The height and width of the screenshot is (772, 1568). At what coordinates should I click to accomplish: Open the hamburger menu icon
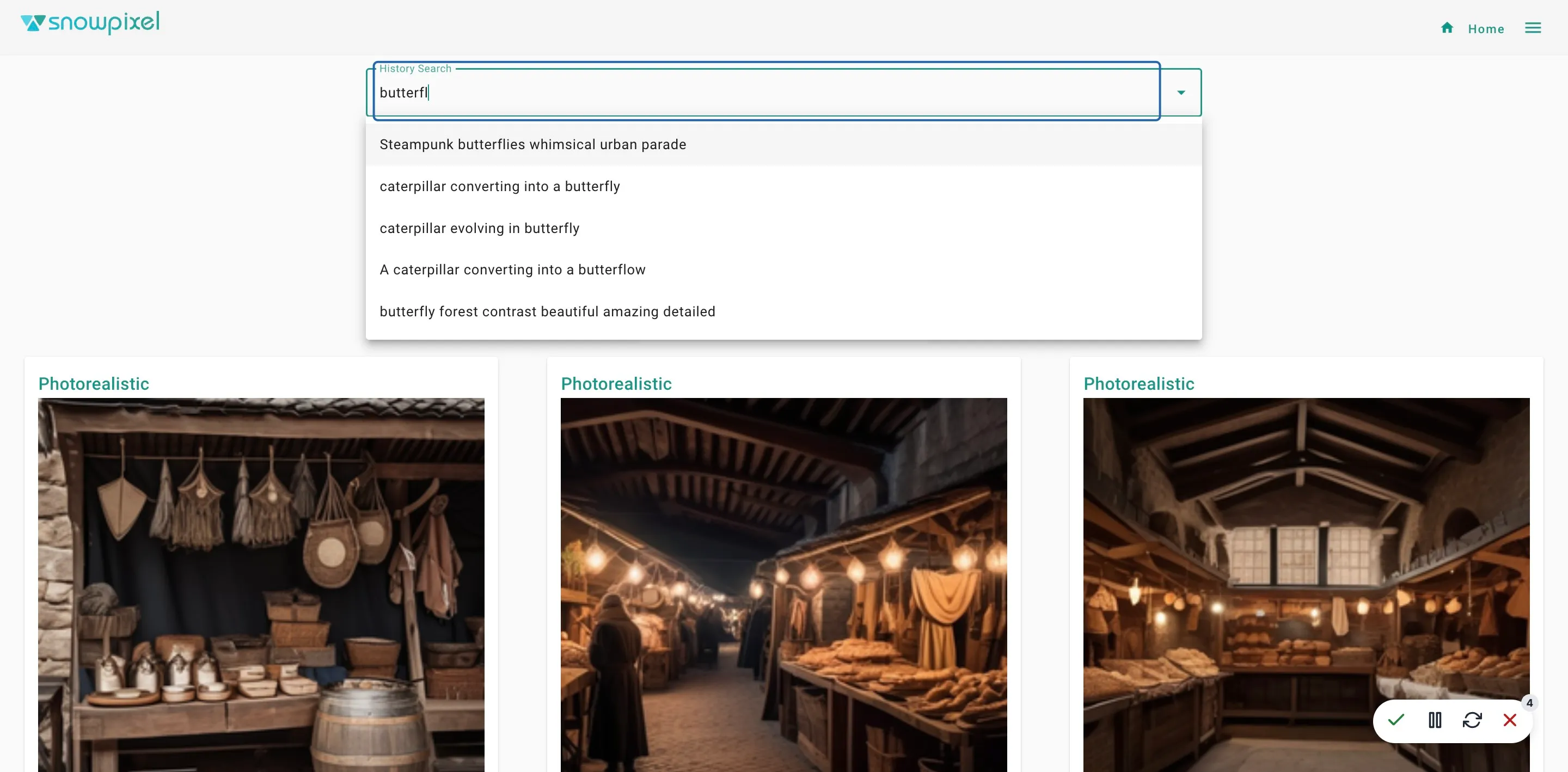(1532, 28)
